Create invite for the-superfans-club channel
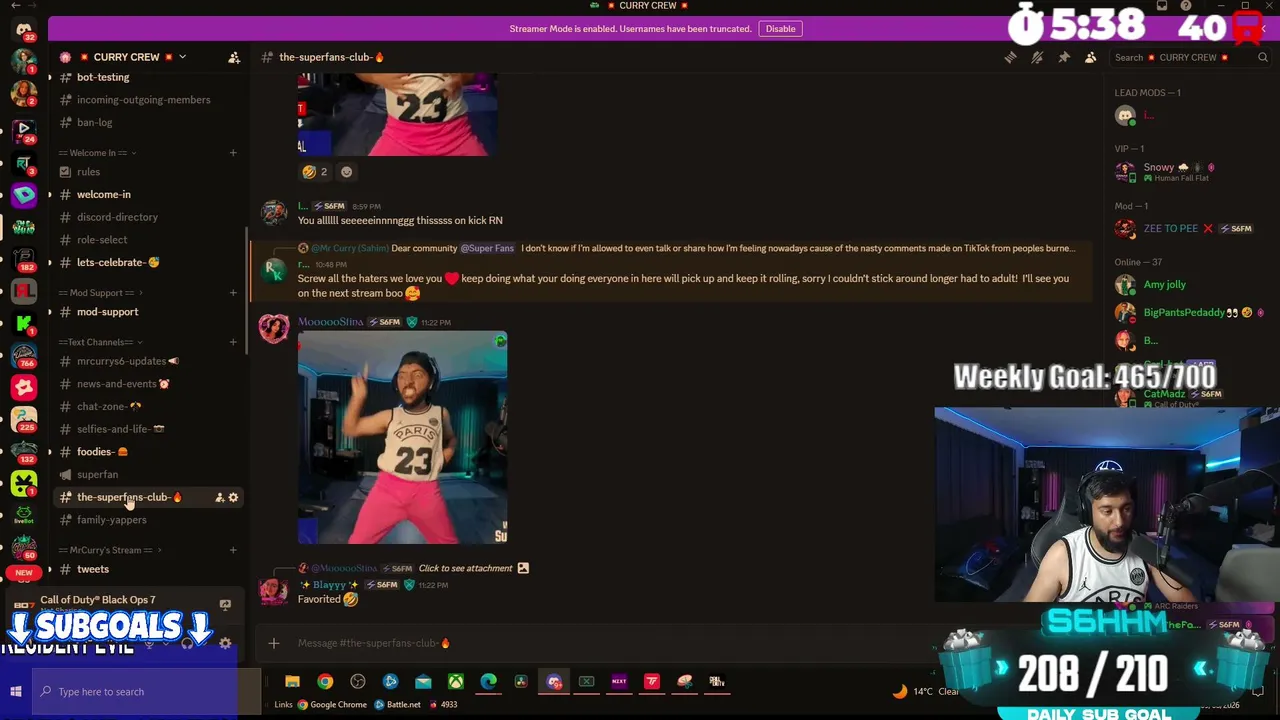 [219, 497]
